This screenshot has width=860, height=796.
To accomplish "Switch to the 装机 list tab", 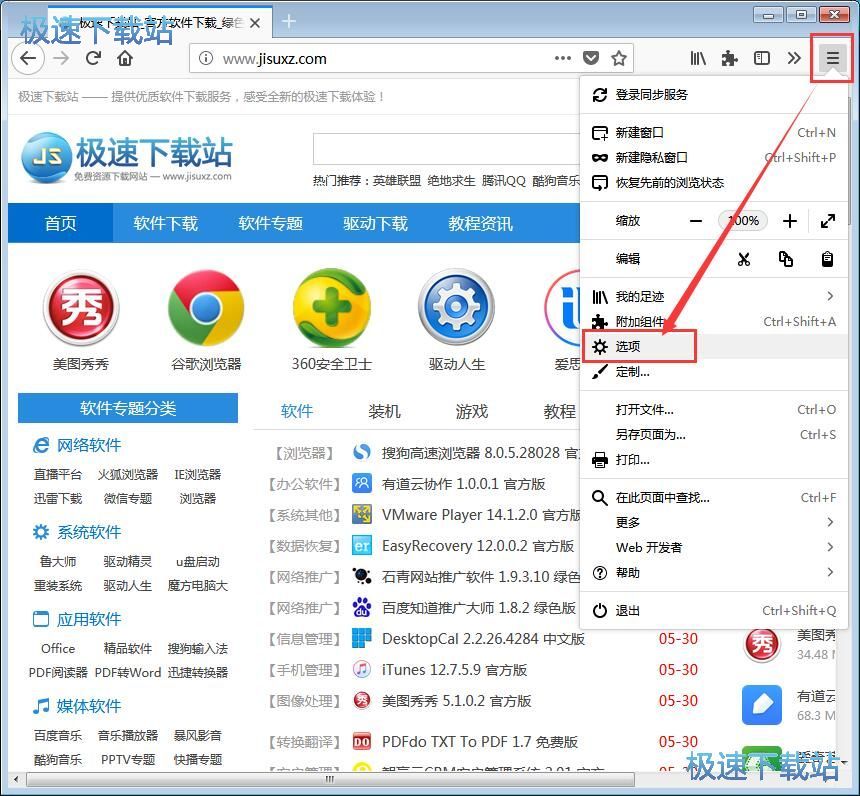I will (384, 411).
